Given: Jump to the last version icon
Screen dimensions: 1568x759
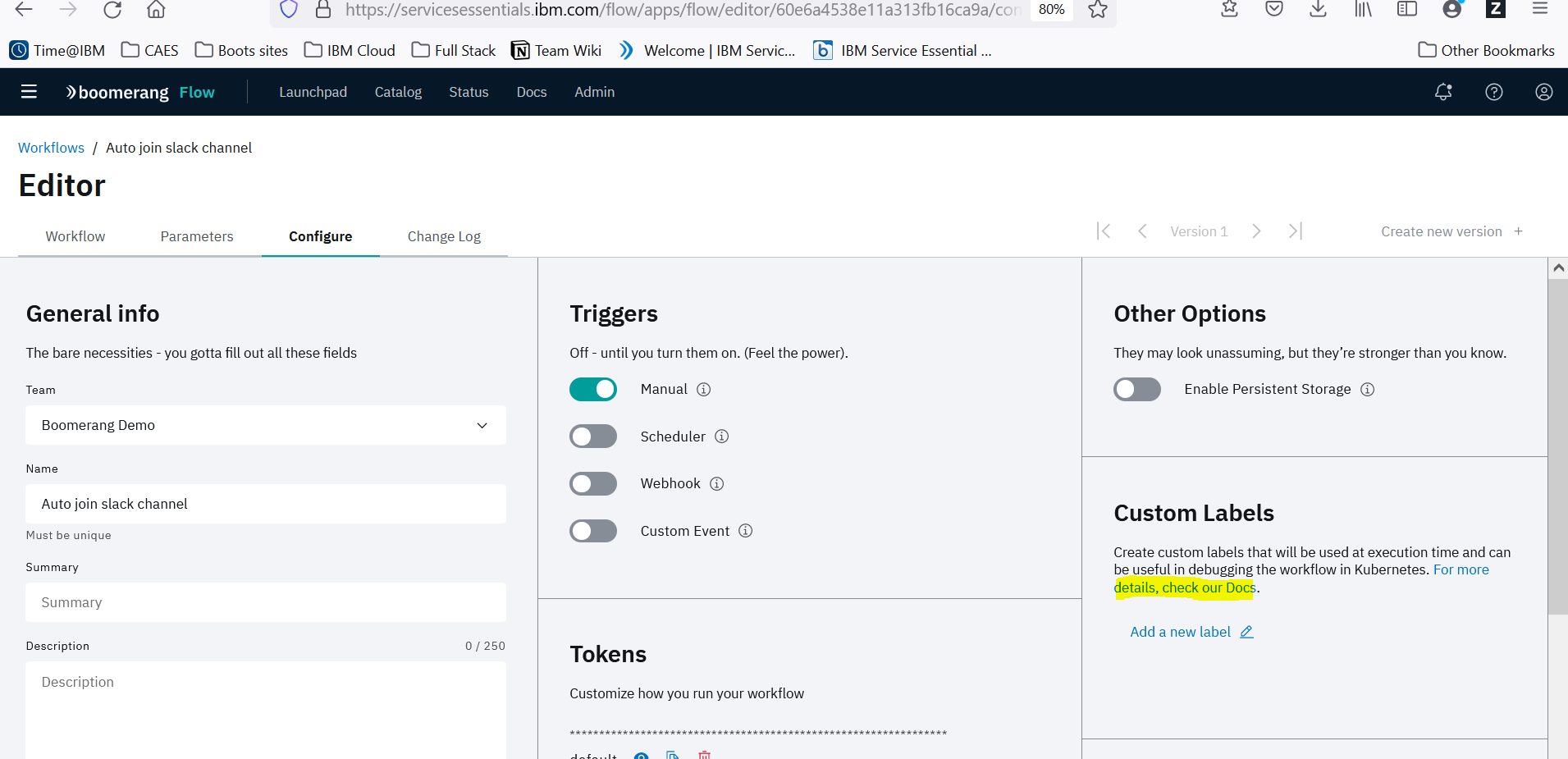Looking at the screenshot, I should [x=1296, y=231].
